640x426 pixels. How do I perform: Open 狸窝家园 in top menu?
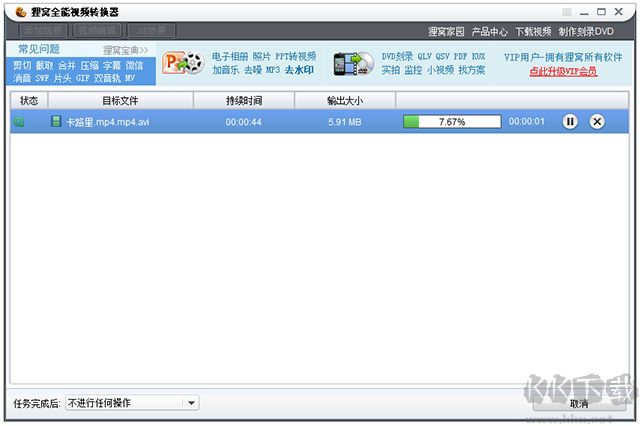(446, 31)
